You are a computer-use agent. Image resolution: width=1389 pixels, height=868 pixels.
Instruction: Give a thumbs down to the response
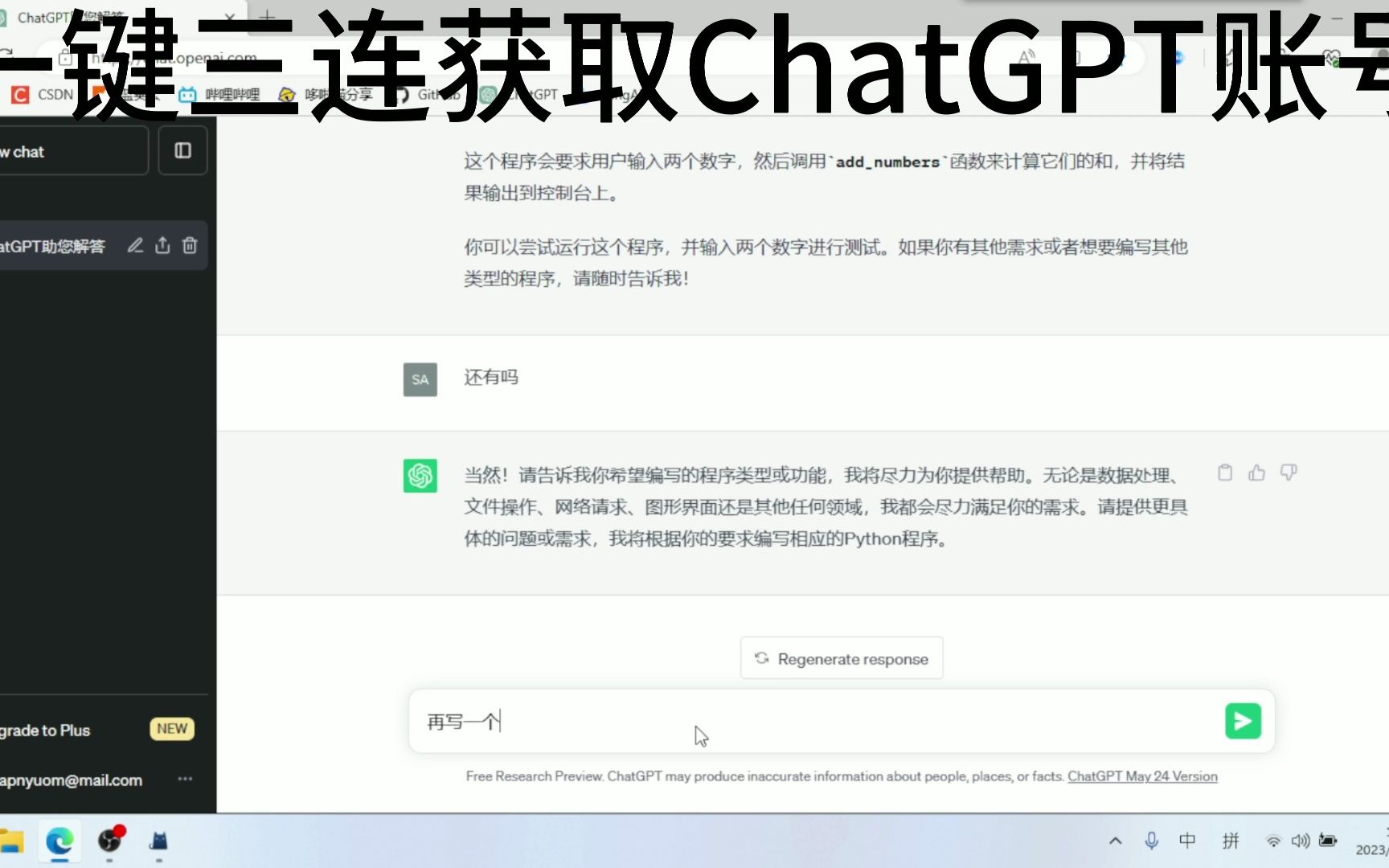1289,473
